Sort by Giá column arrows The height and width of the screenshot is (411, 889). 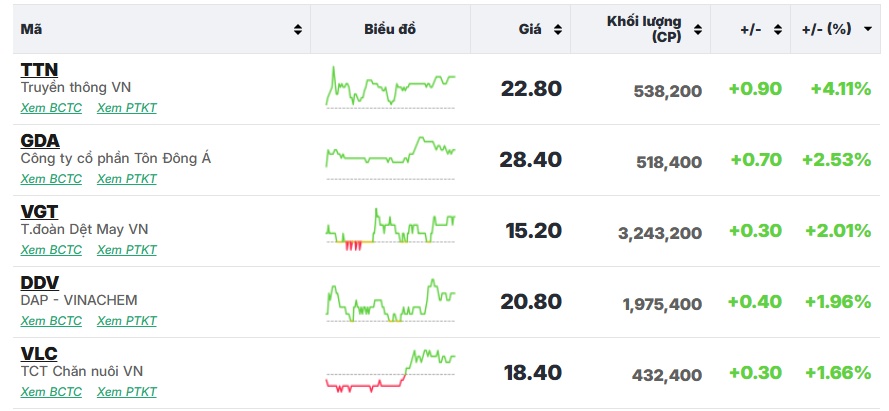tap(558, 30)
